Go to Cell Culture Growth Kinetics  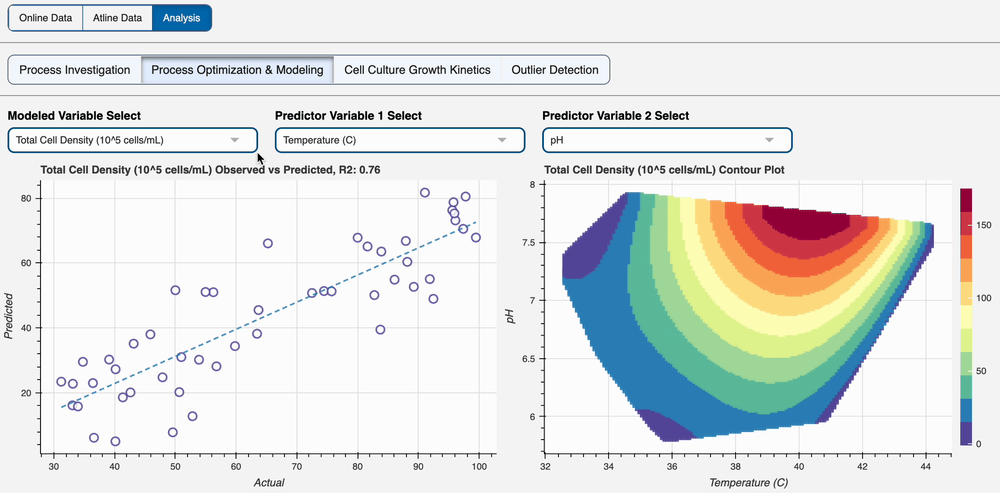(x=417, y=70)
